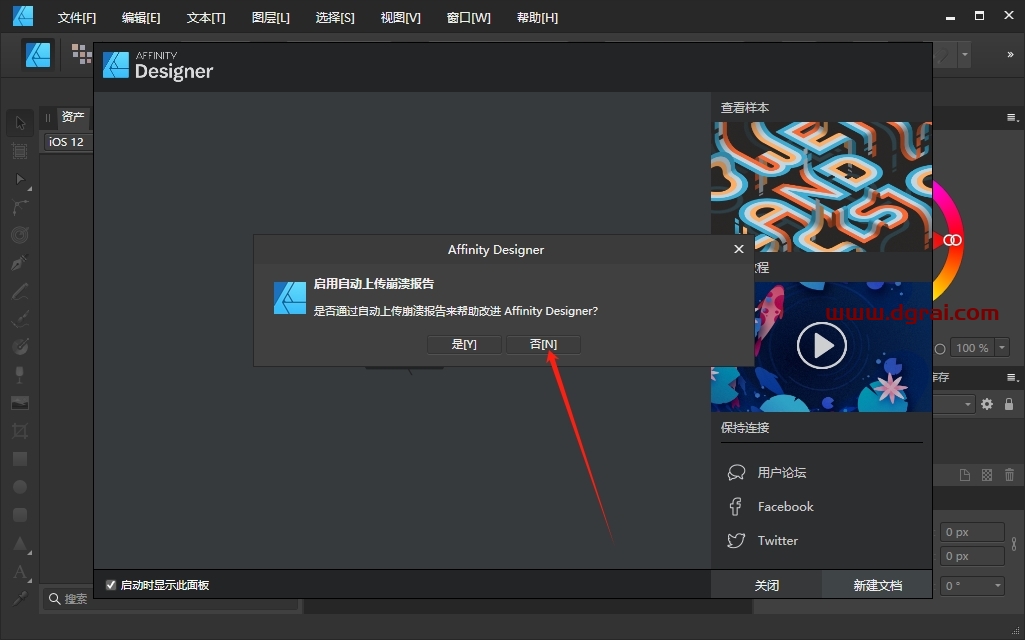Open the 文本[T] menu
This screenshot has height=640, width=1025.
pos(206,18)
